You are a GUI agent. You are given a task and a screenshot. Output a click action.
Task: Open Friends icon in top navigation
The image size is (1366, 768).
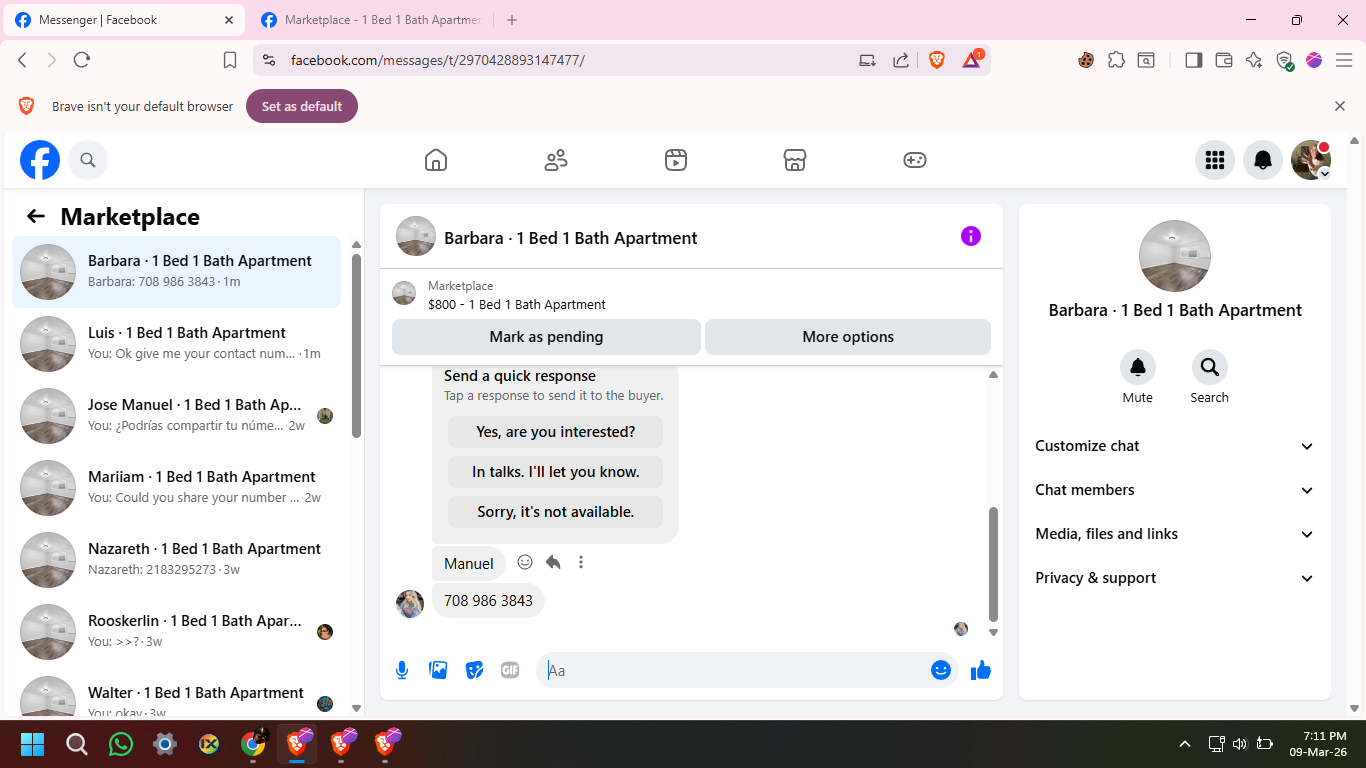(556, 160)
